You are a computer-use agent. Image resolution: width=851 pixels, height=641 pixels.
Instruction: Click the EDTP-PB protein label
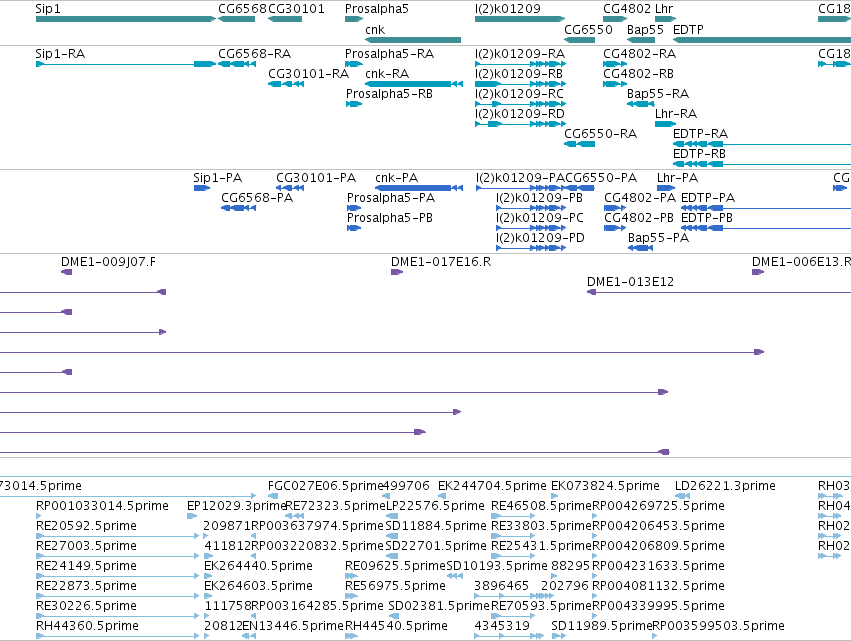(707, 218)
